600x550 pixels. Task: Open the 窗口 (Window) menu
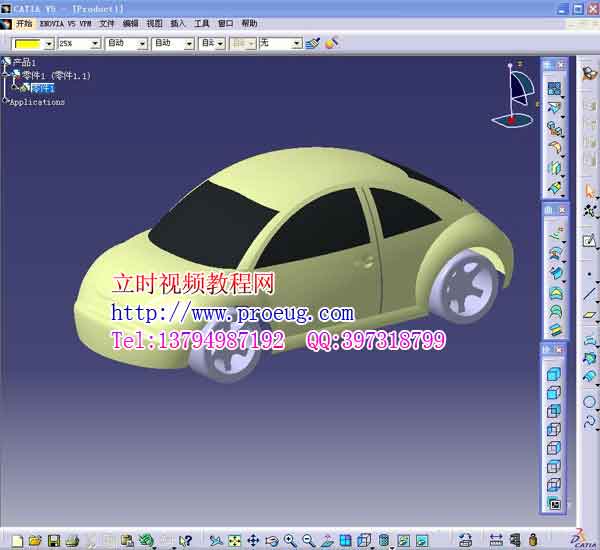pos(225,24)
